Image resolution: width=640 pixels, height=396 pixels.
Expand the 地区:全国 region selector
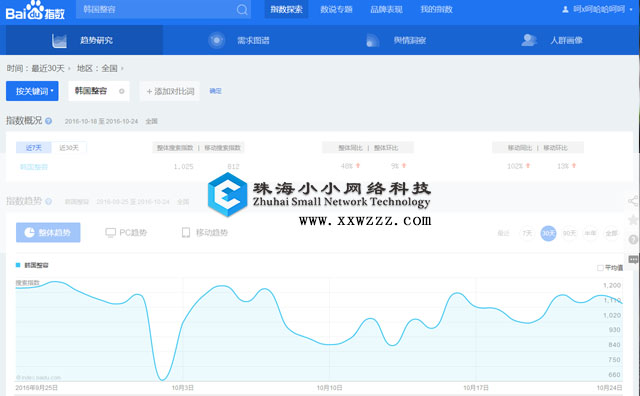100,68
